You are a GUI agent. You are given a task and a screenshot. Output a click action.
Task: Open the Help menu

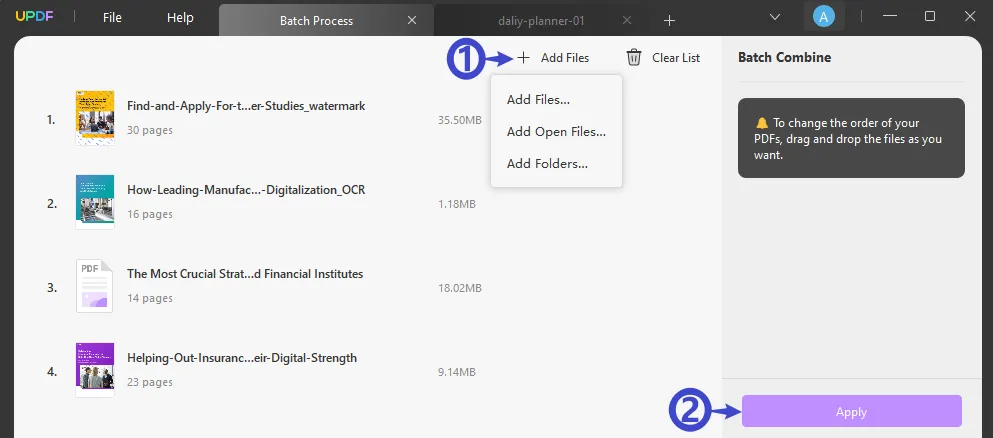(x=180, y=18)
